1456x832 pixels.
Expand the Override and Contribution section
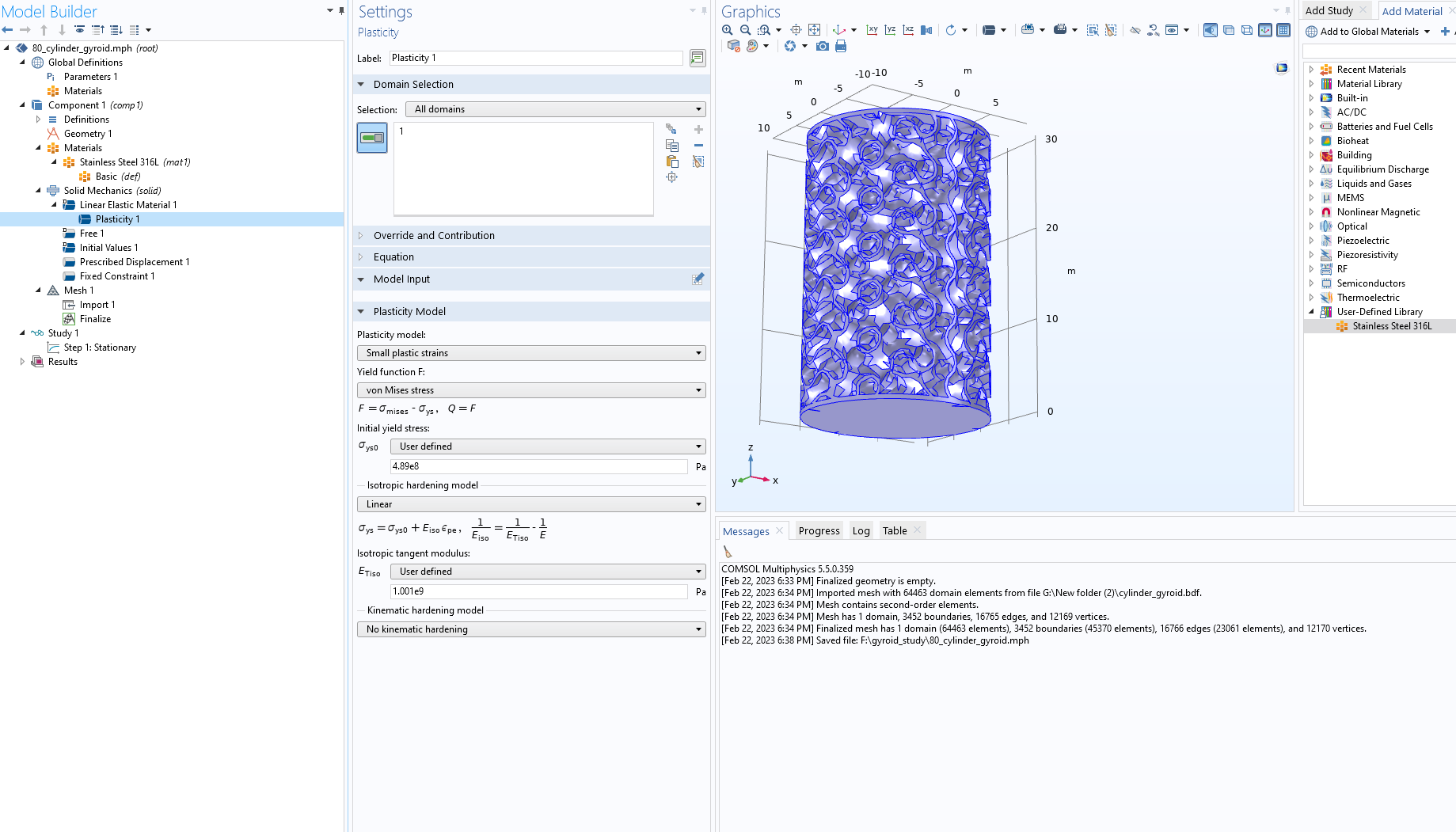pyautogui.click(x=434, y=236)
